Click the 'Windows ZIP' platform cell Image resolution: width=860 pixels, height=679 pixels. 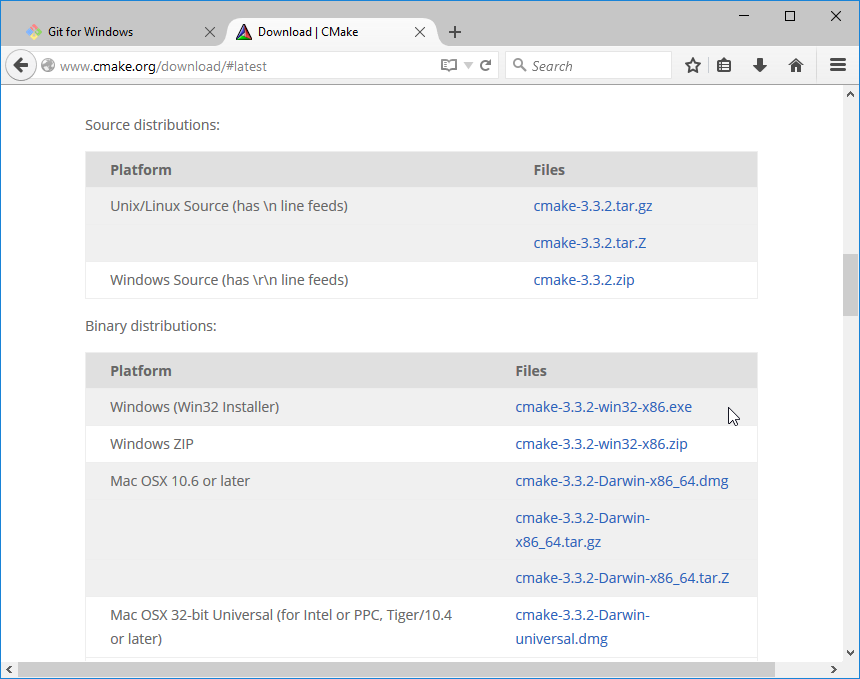(152, 444)
